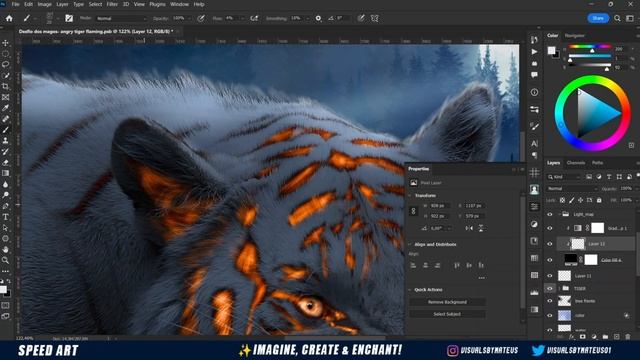Open Flow value dropdown

click(242, 18)
